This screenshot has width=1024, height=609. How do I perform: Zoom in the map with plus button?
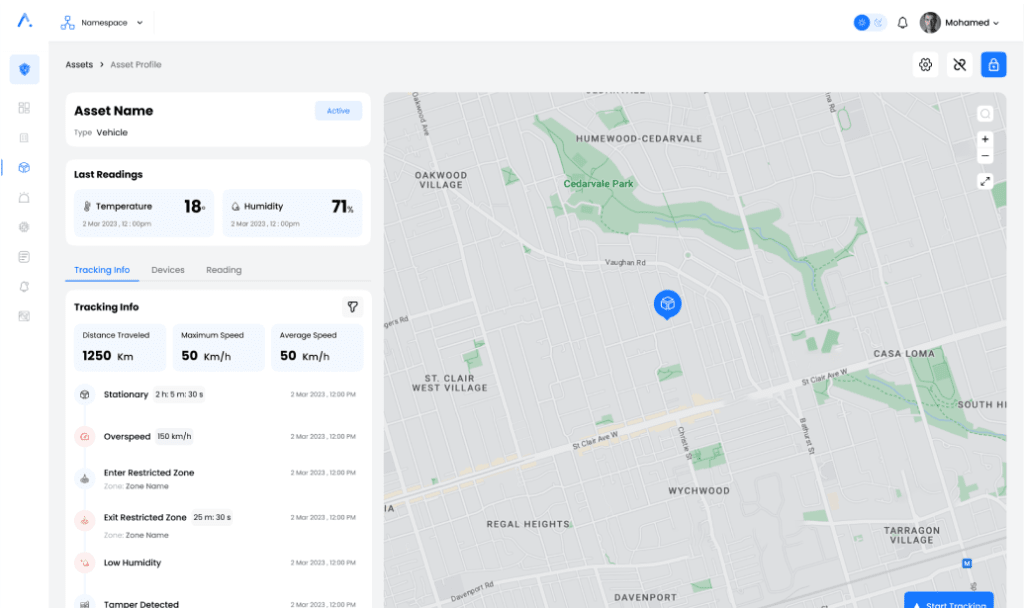(985, 140)
